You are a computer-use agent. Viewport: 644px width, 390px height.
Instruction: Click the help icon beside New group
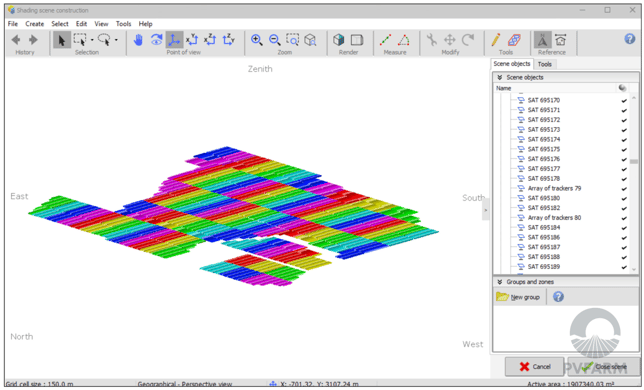pyautogui.click(x=558, y=296)
